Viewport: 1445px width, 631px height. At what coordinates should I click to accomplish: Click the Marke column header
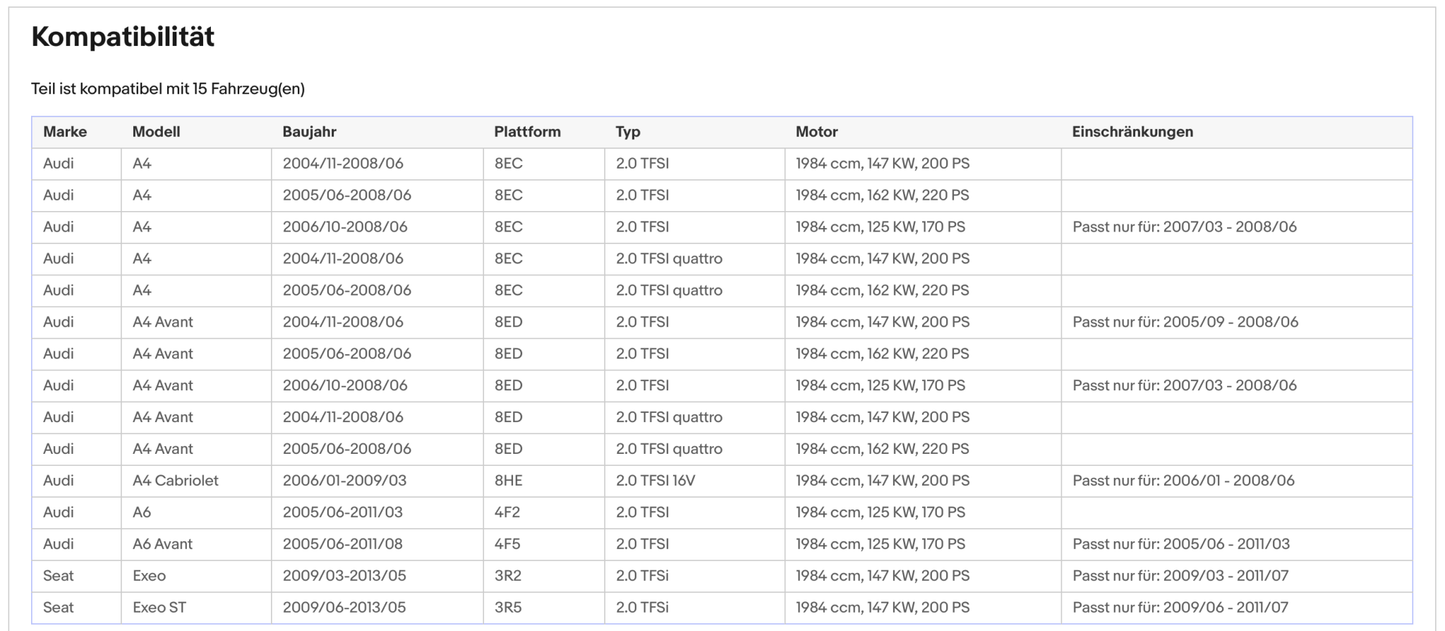(x=65, y=132)
